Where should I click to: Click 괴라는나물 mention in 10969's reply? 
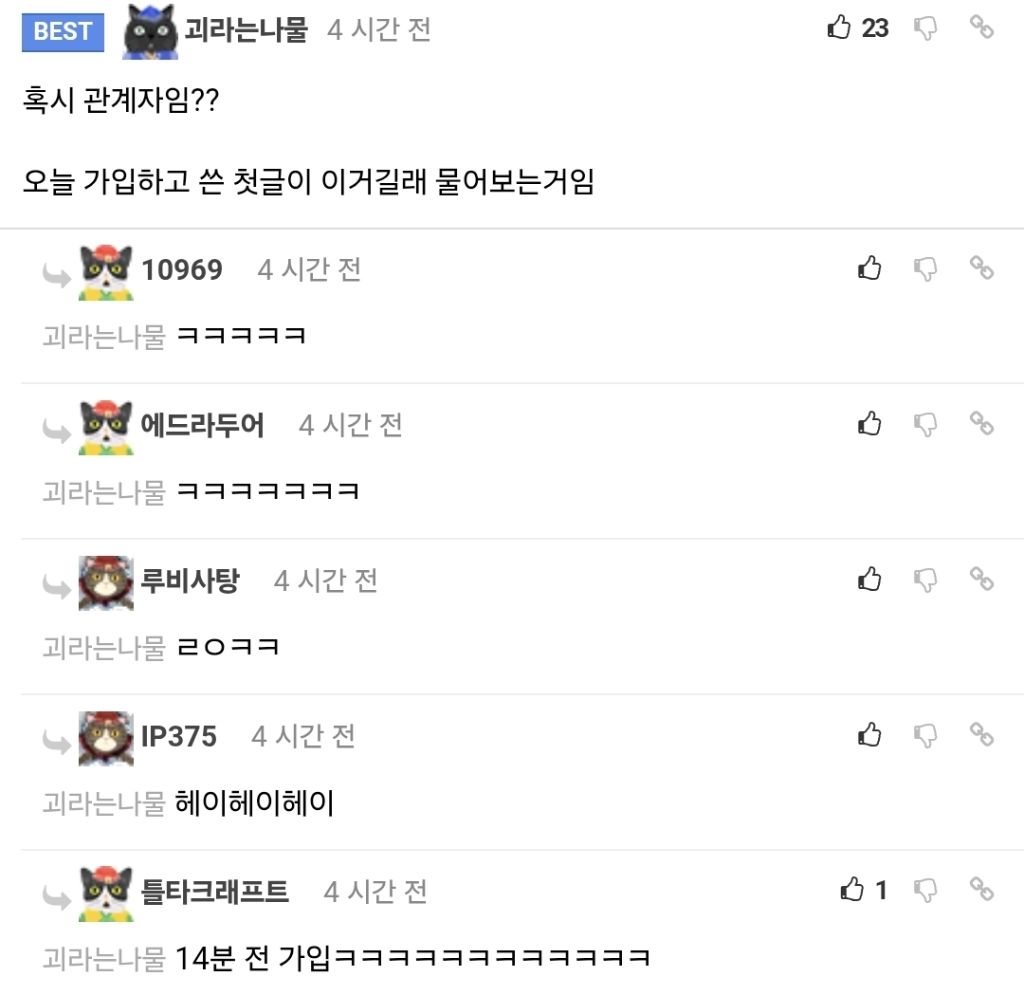tap(104, 336)
